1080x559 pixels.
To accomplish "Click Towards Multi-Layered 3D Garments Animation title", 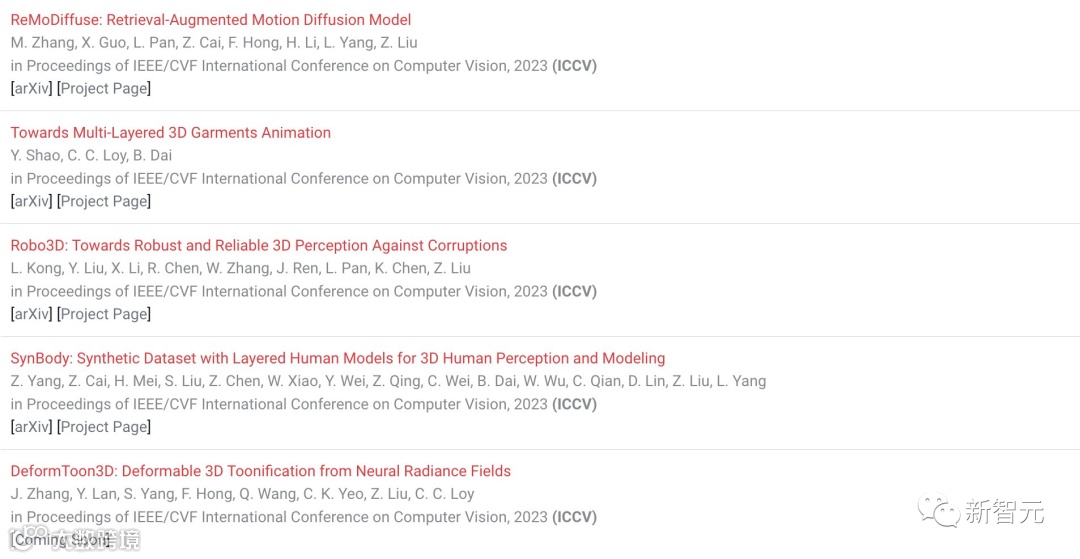I will (x=170, y=132).
